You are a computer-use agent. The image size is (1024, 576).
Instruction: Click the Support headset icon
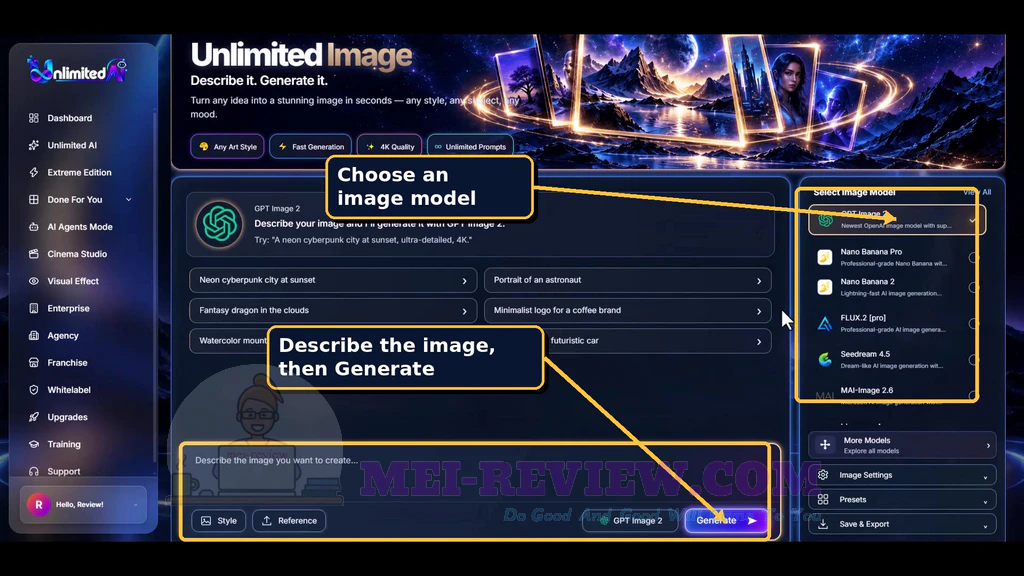[x=34, y=472]
